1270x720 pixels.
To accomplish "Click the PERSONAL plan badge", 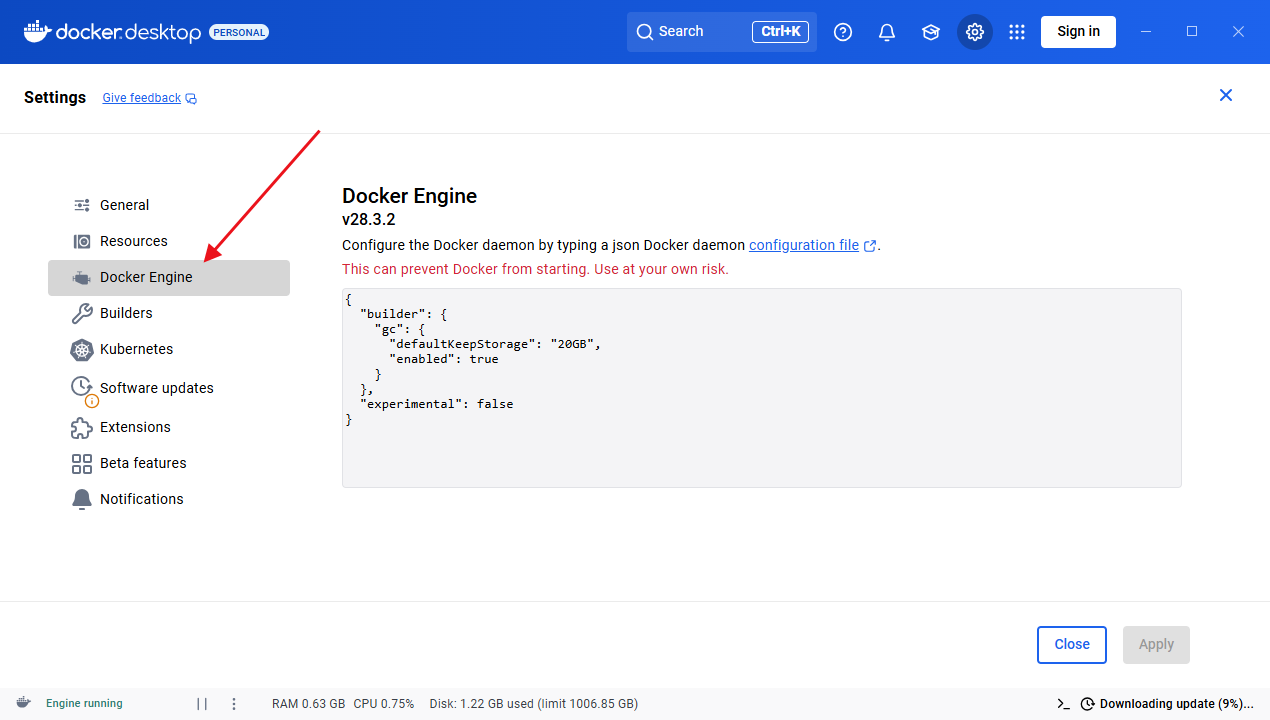I will pyautogui.click(x=239, y=32).
